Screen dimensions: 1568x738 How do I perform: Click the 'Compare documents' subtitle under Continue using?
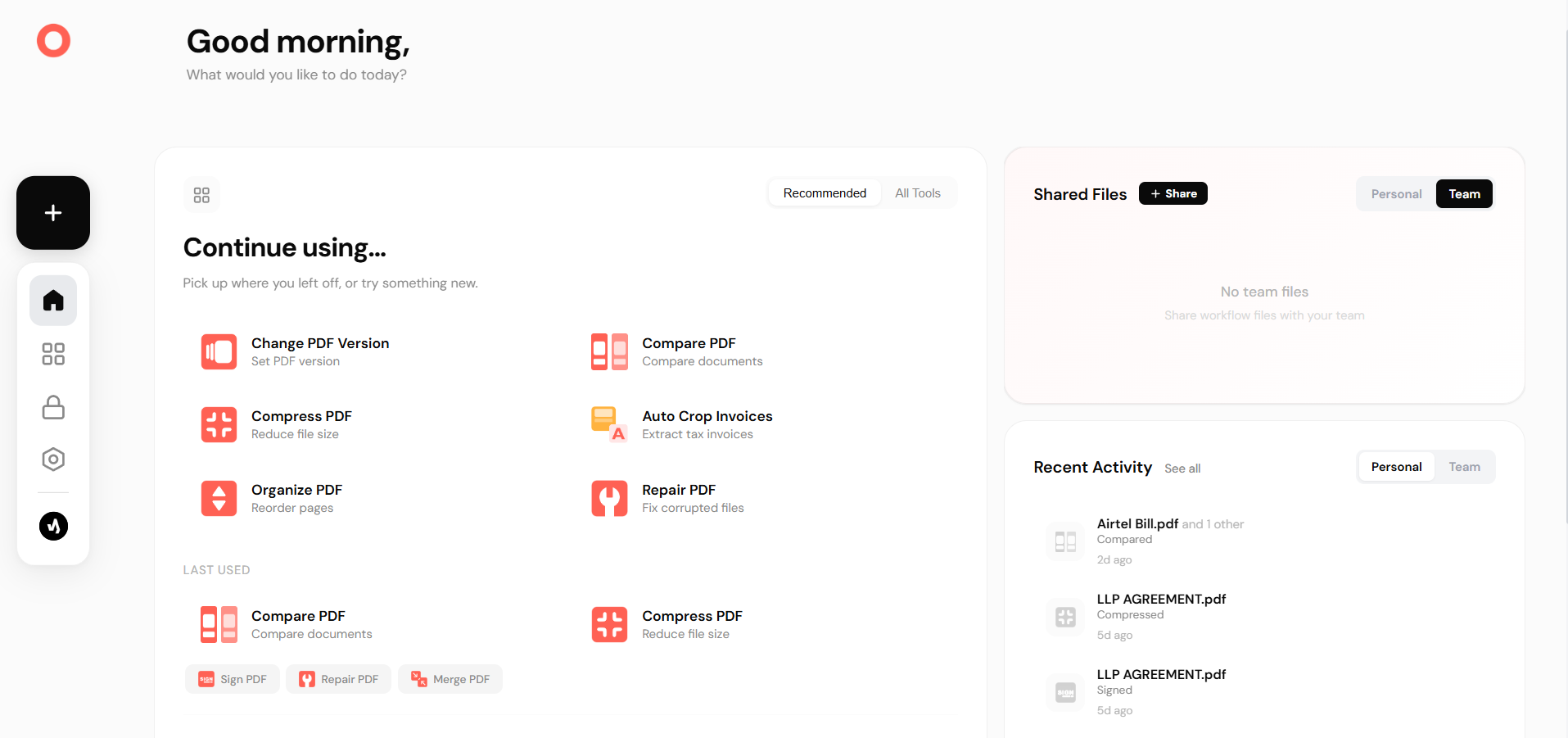click(x=703, y=361)
